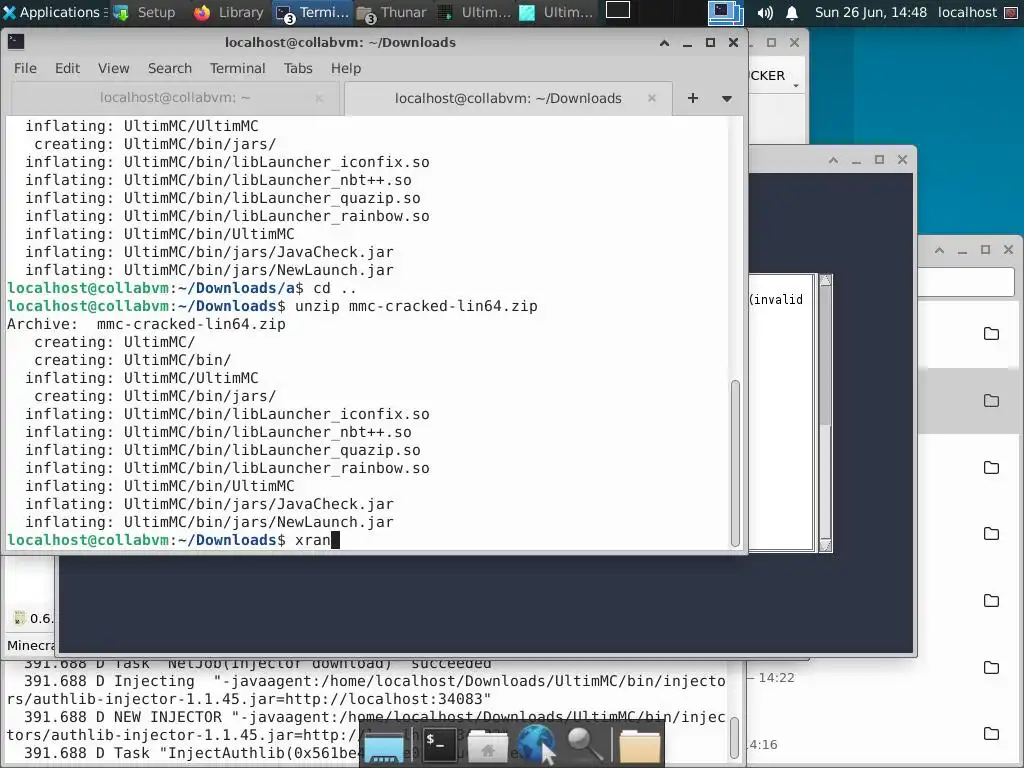Activate the second UltimMC taskbar entry

tap(556, 12)
